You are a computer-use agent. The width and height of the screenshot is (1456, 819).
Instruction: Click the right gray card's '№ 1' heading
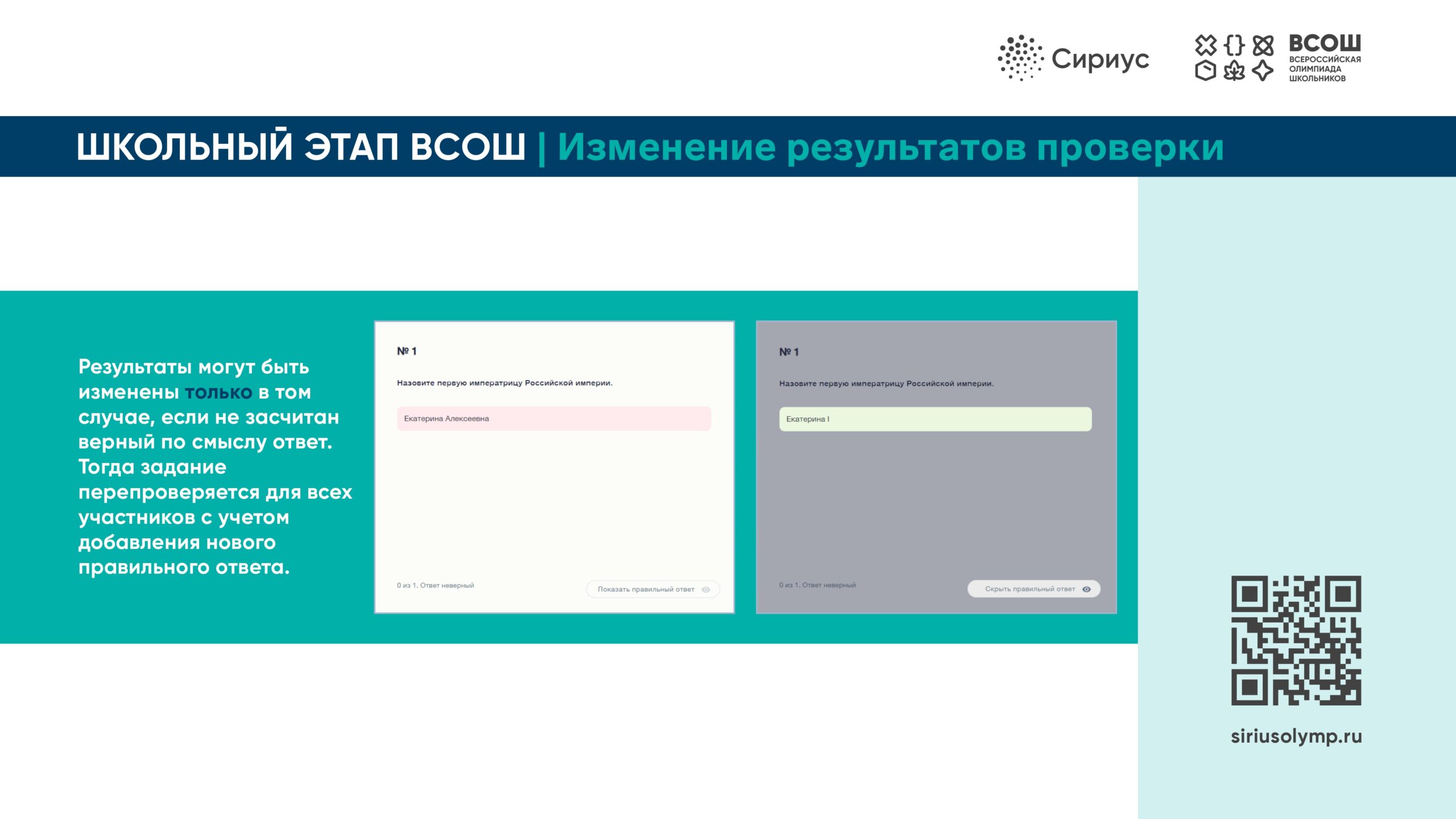tap(789, 352)
